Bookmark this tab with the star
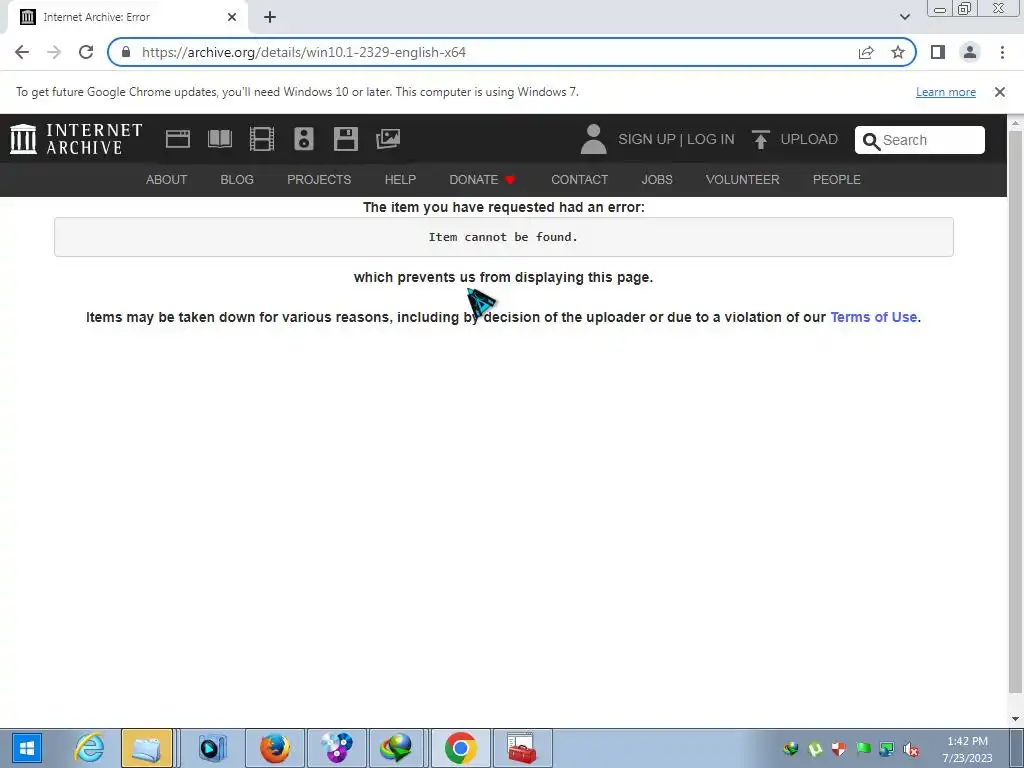 (898, 52)
